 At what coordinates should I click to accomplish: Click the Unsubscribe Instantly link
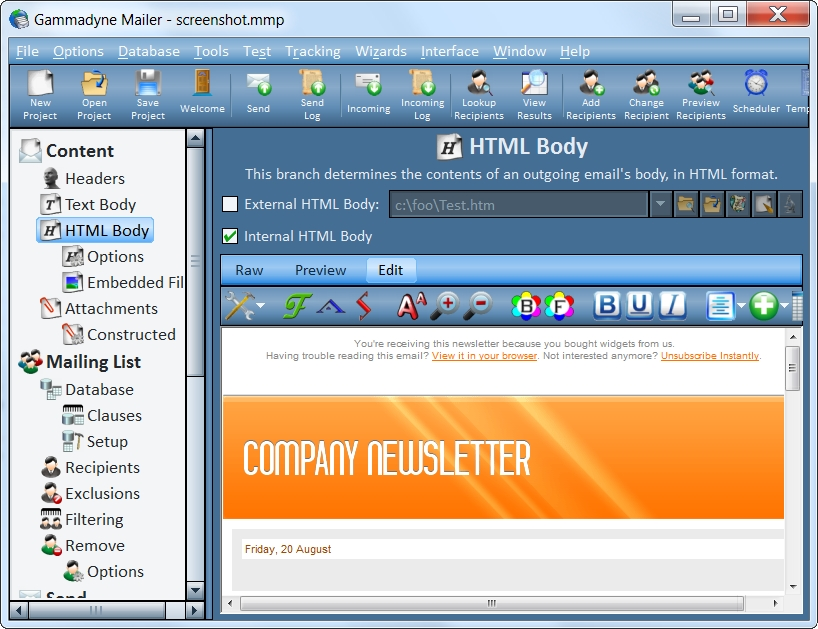pos(710,356)
